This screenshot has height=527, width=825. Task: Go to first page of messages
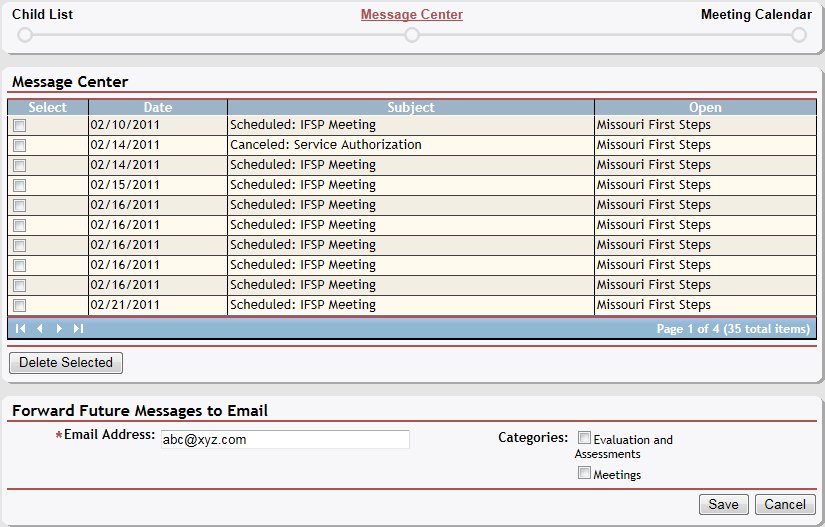[x=21, y=328]
